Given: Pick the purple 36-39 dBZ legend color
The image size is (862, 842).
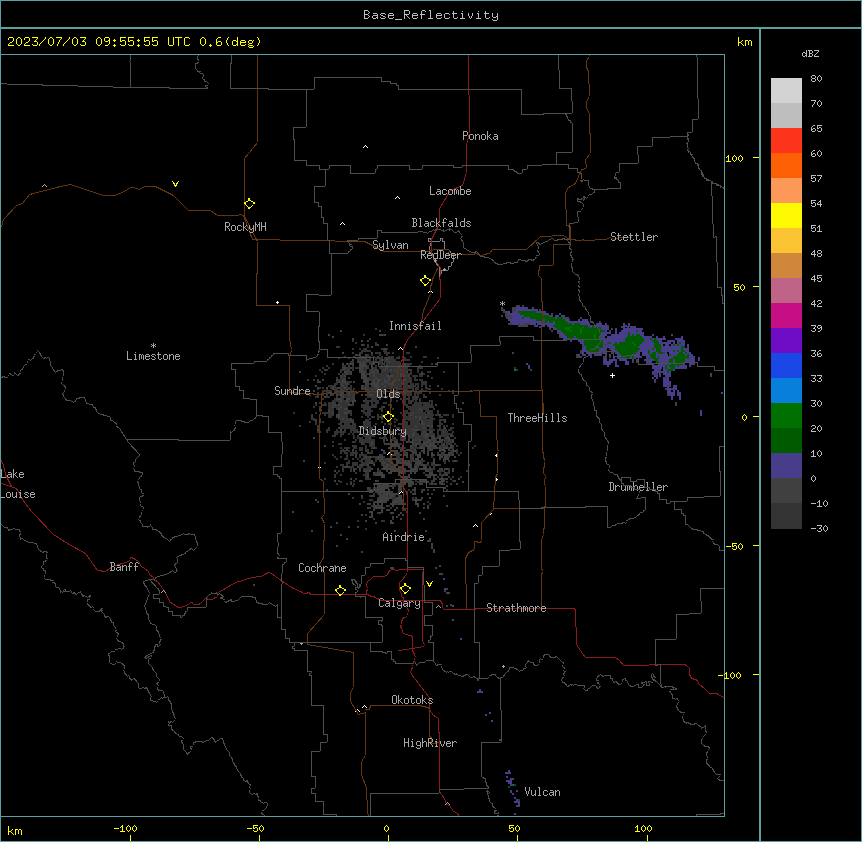Looking at the screenshot, I should [786, 340].
